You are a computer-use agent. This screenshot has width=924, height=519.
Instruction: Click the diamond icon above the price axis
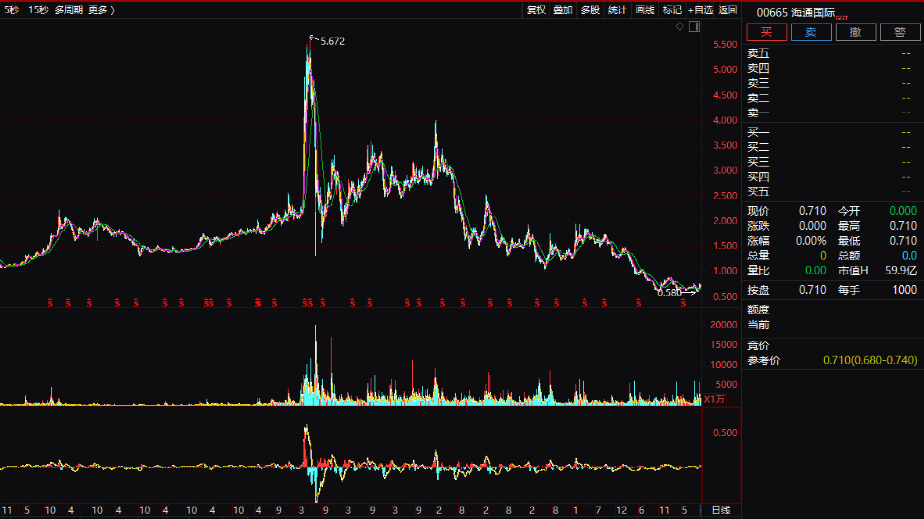(679, 27)
